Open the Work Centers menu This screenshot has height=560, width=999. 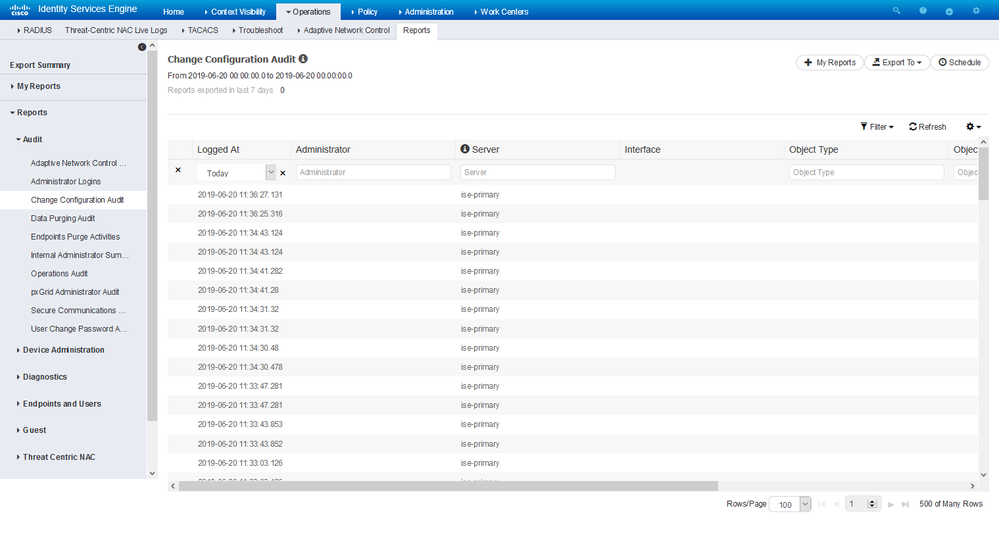pyautogui.click(x=501, y=11)
